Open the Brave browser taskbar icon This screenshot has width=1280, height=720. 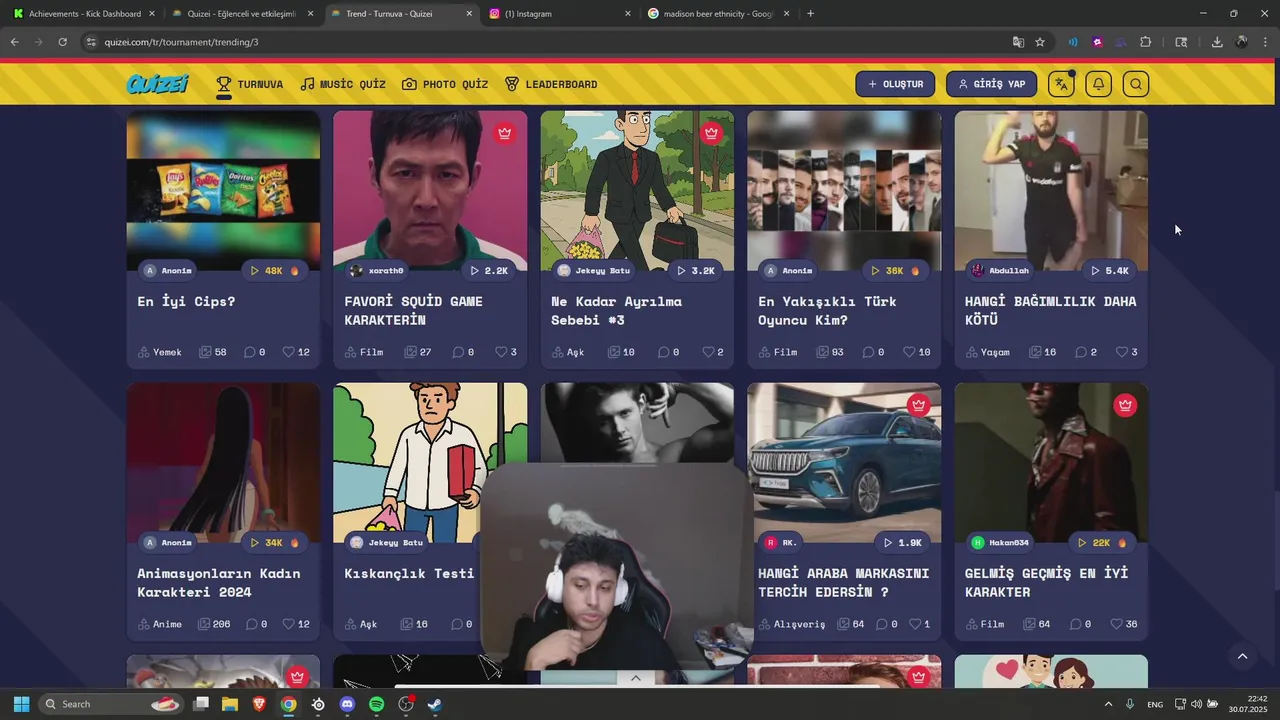tap(259, 704)
